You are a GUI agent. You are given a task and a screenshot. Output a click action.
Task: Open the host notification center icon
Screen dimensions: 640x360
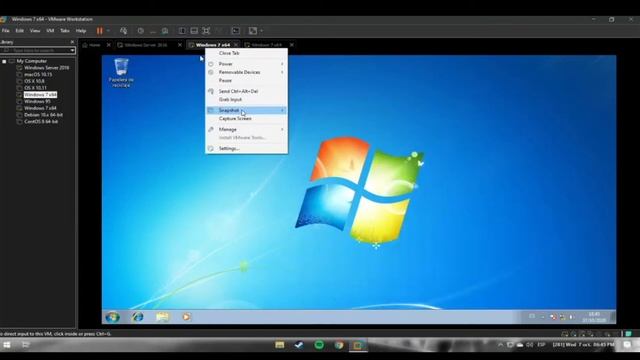click(627, 345)
